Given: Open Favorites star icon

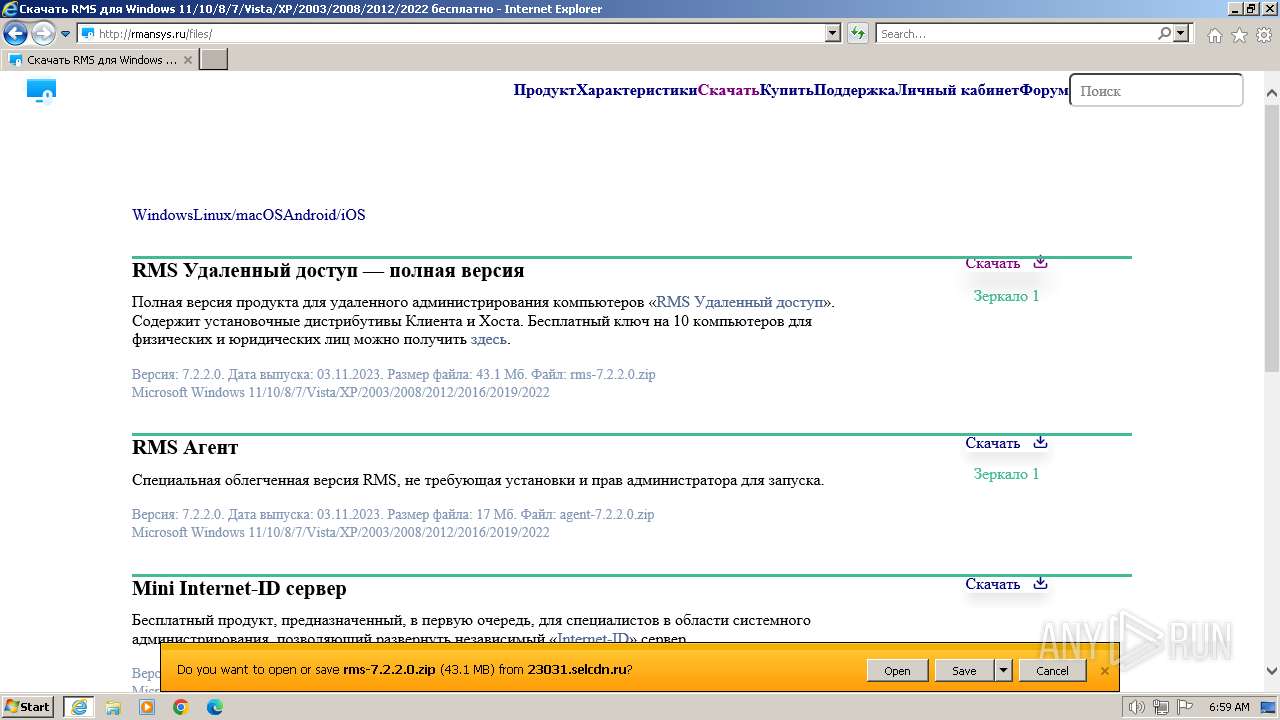Looking at the screenshot, I should pyautogui.click(x=1239, y=35).
